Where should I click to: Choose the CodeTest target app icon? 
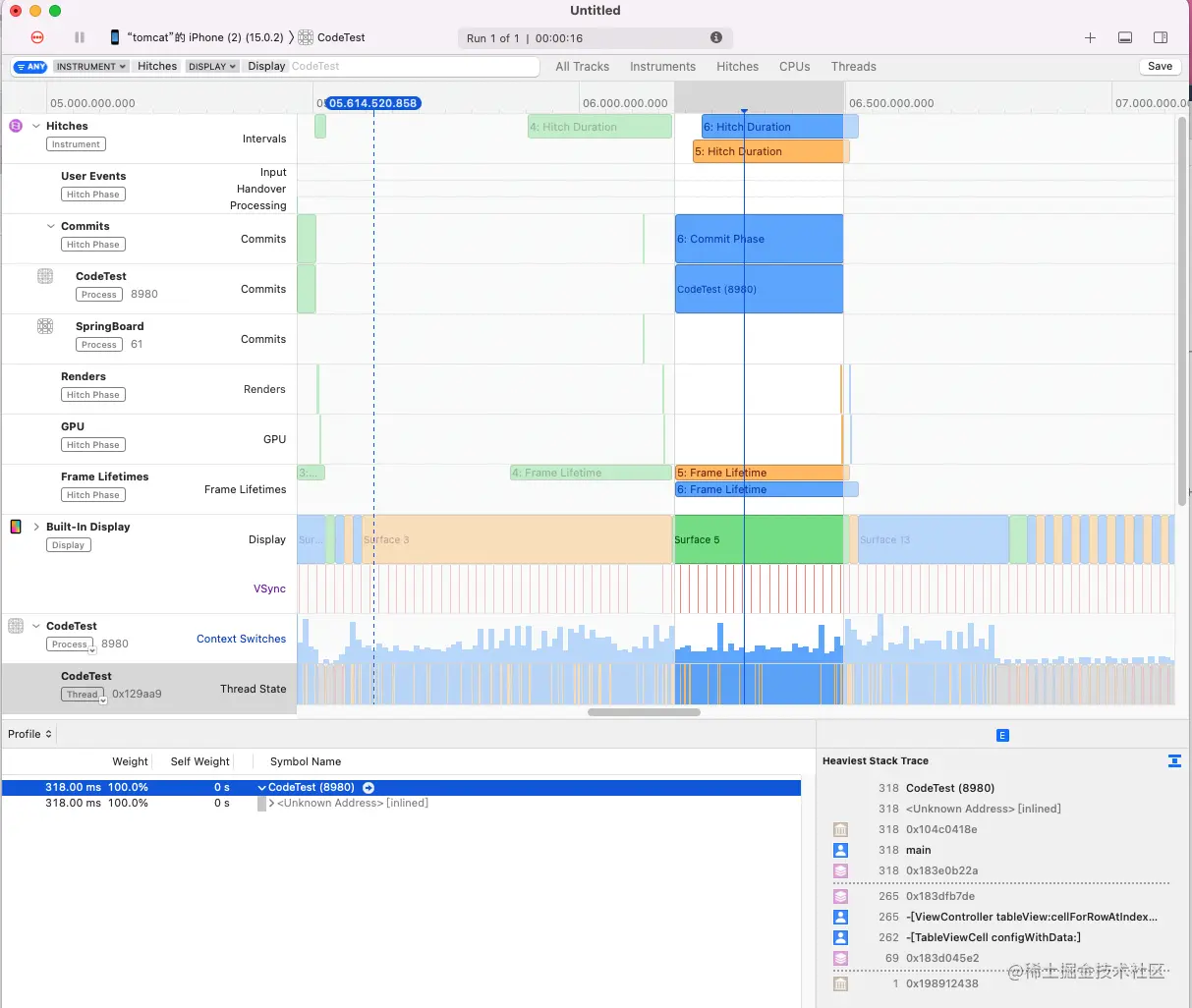coord(306,37)
